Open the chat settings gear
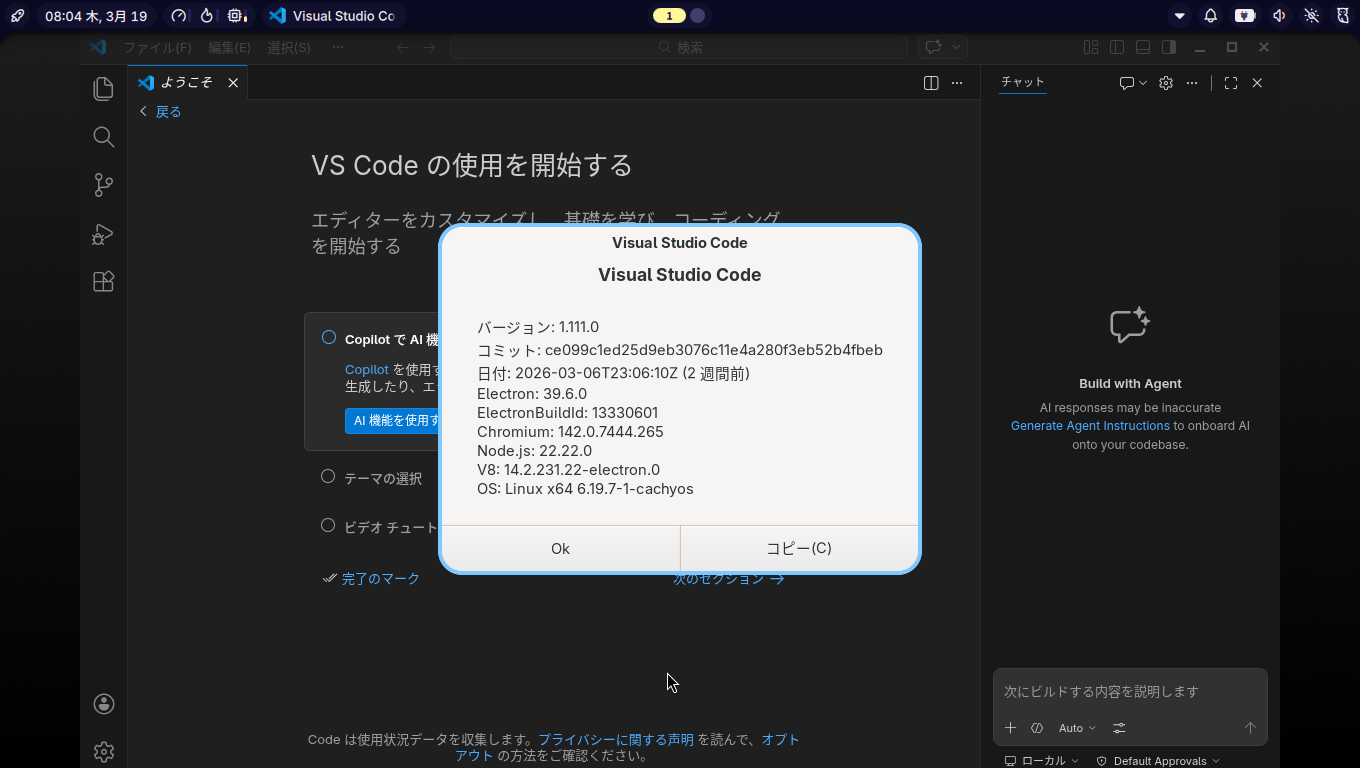The image size is (1360, 768). pyautogui.click(x=1166, y=83)
